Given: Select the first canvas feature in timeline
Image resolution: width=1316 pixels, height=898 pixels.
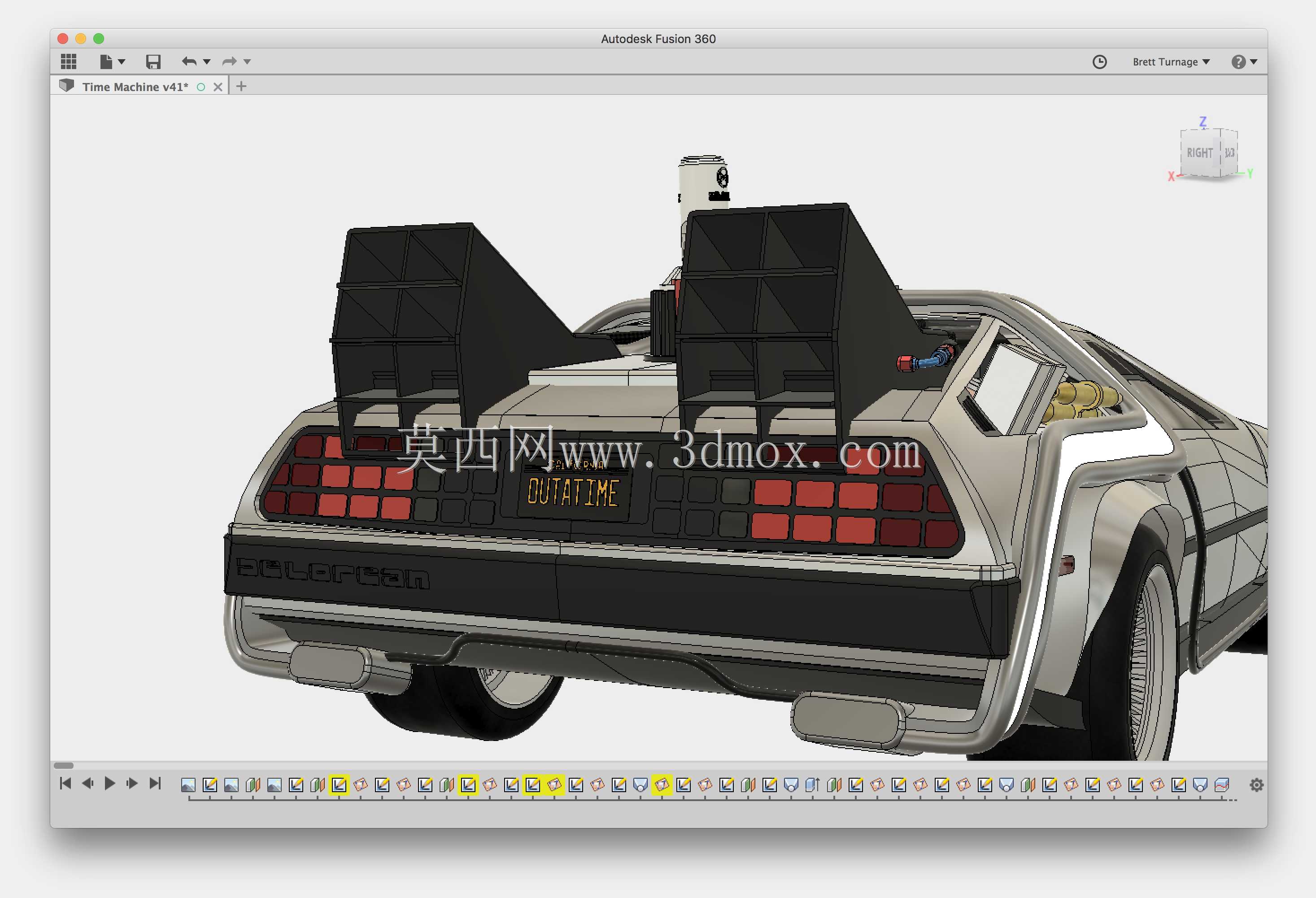Looking at the screenshot, I should tap(188, 785).
